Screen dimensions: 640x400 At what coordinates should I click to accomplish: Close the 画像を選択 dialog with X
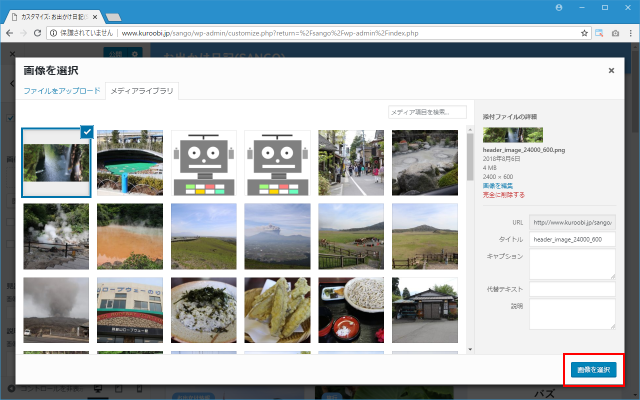[x=612, y=71]
